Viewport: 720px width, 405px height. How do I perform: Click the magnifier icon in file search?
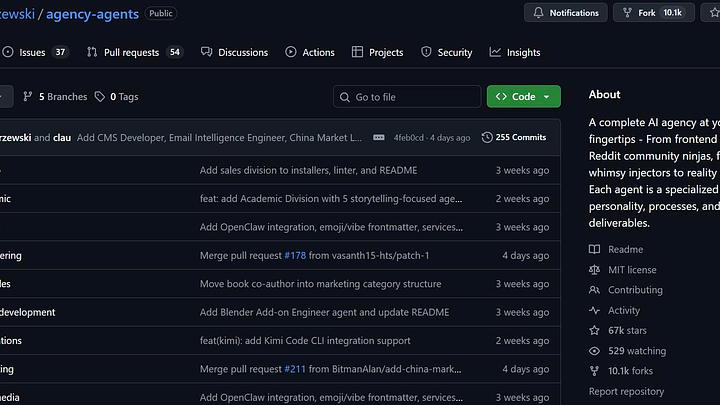pos(344,97)
